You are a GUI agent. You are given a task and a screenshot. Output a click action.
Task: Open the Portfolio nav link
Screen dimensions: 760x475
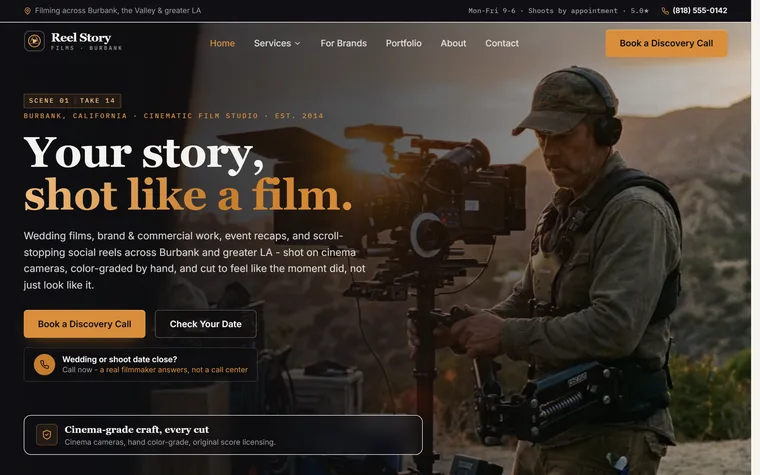(x=403, y=43)
